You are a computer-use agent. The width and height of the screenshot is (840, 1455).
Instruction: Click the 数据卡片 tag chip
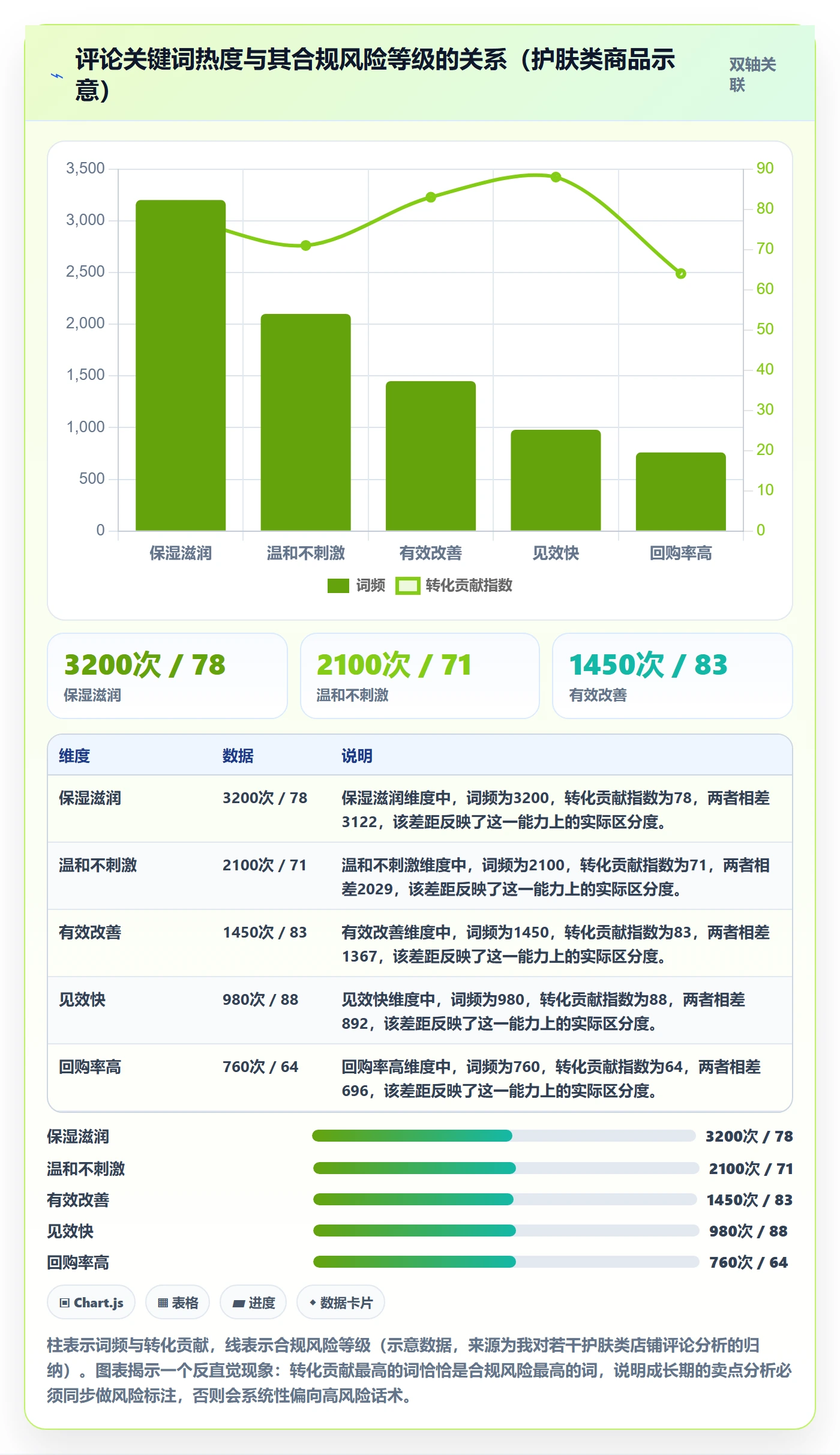341,1302
